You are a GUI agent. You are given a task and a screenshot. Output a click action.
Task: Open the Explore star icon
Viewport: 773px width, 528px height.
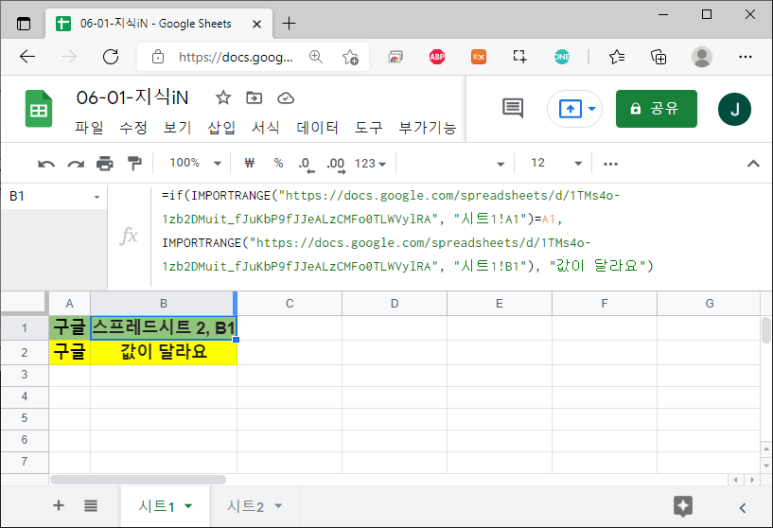point(683,506)
